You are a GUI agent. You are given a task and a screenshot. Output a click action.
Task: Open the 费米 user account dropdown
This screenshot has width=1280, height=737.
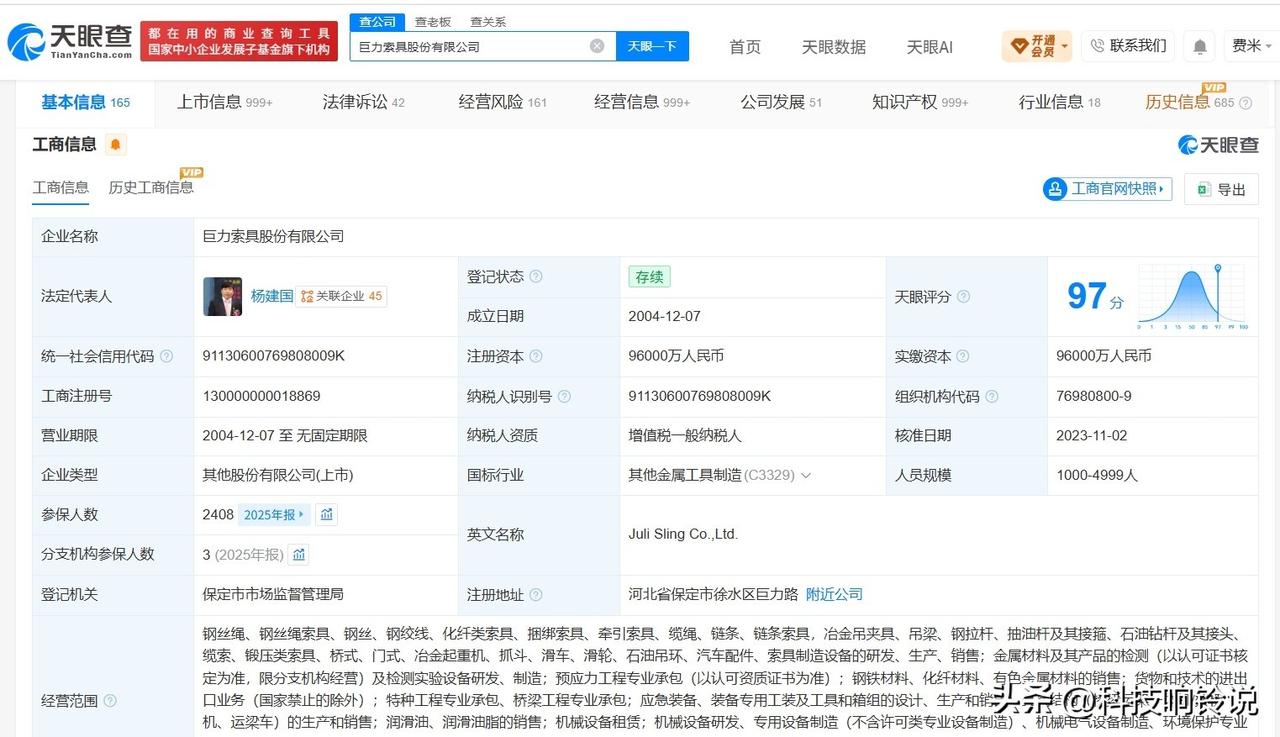(x=1252, y=46)
